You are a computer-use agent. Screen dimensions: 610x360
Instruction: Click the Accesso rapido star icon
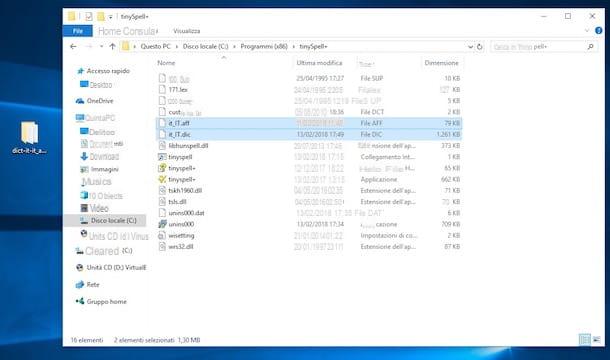click(x=80, y=71)
